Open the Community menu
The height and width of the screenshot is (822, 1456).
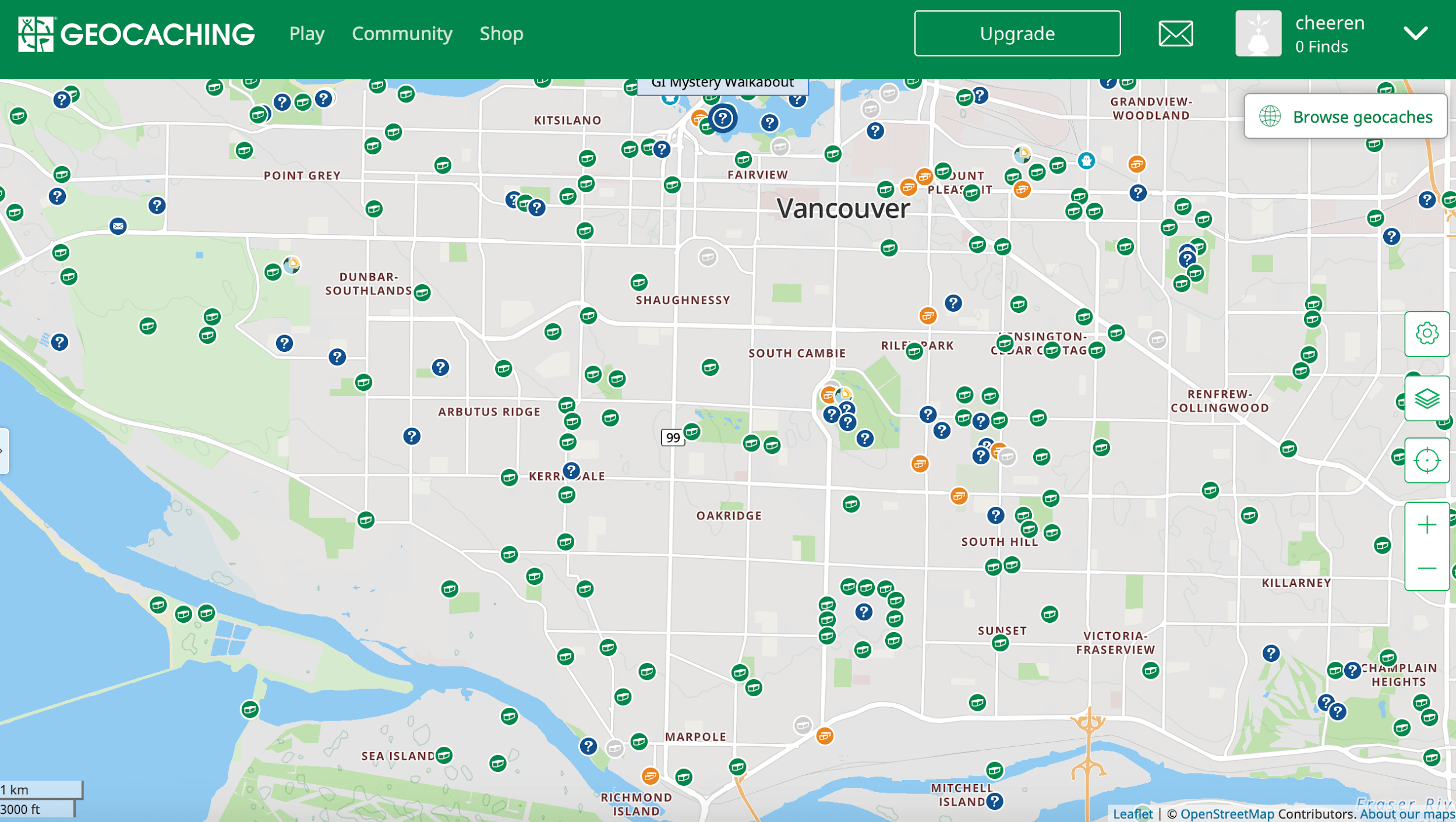pos(402,33)
